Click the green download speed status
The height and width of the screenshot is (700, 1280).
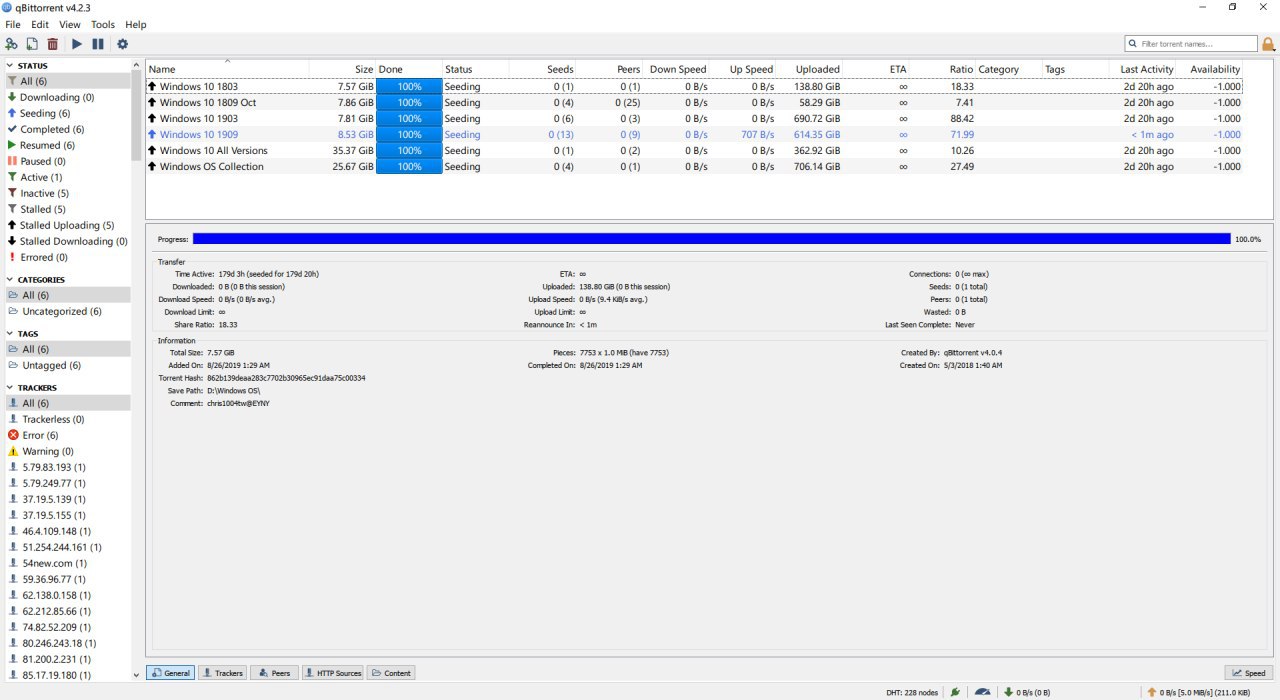(1026, 692)
